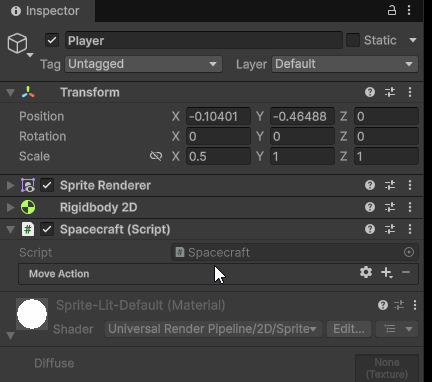The width and height of the screenshot is (432, 382).
Task: Click the Spacecraft C# script icon
Action: pos(28,229)
